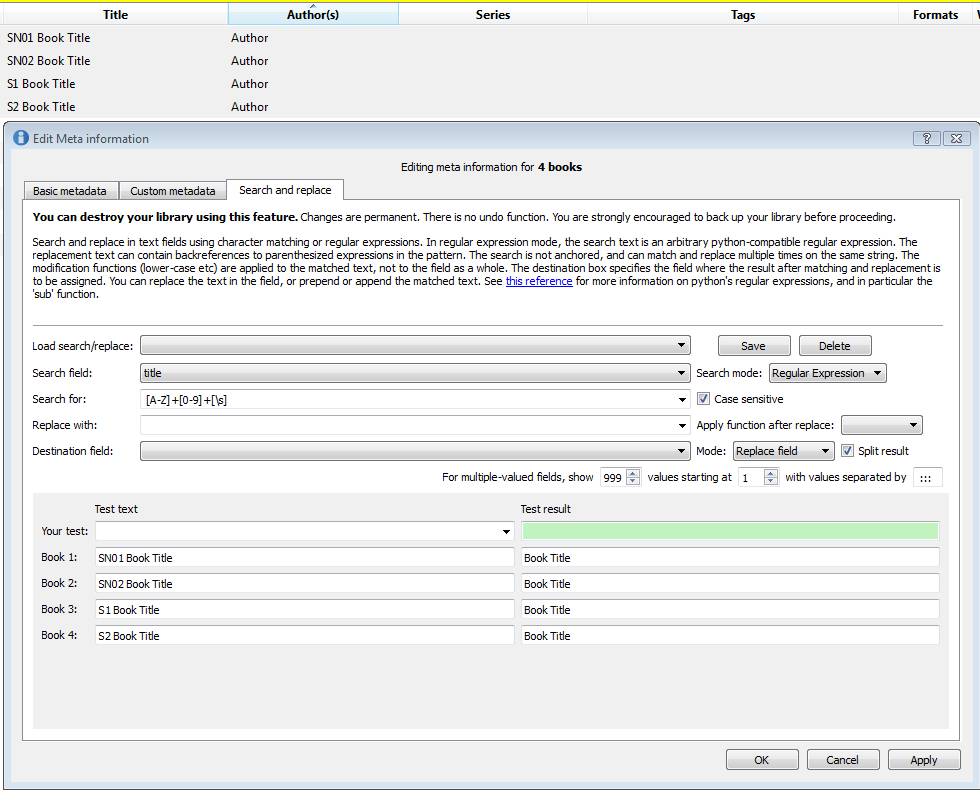This screenshot has width=980, height=804.
Task: Click the Replace with input field
Action: (x=408, y=425)
